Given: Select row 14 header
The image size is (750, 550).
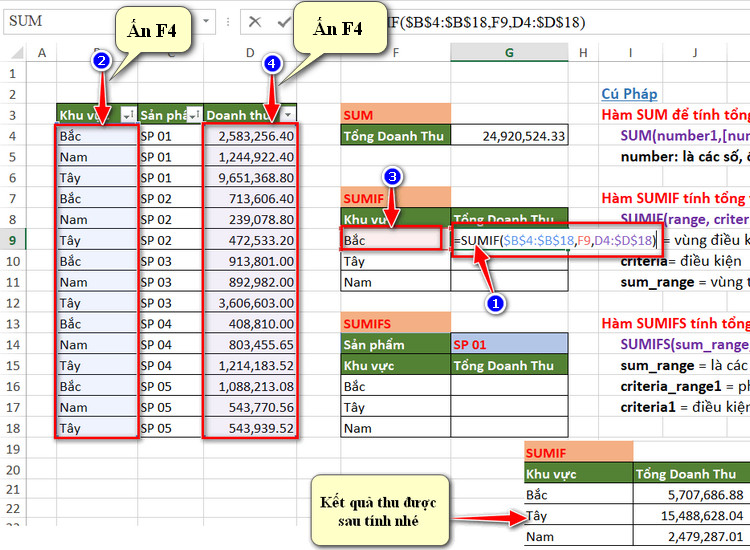Looking at the screenshot, I should [x=12, y=344].
